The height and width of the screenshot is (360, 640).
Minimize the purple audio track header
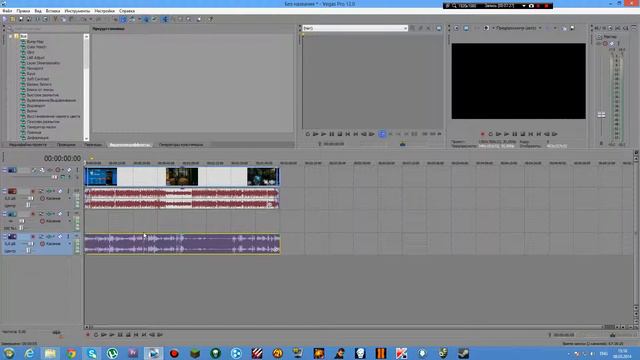point(4,236)
